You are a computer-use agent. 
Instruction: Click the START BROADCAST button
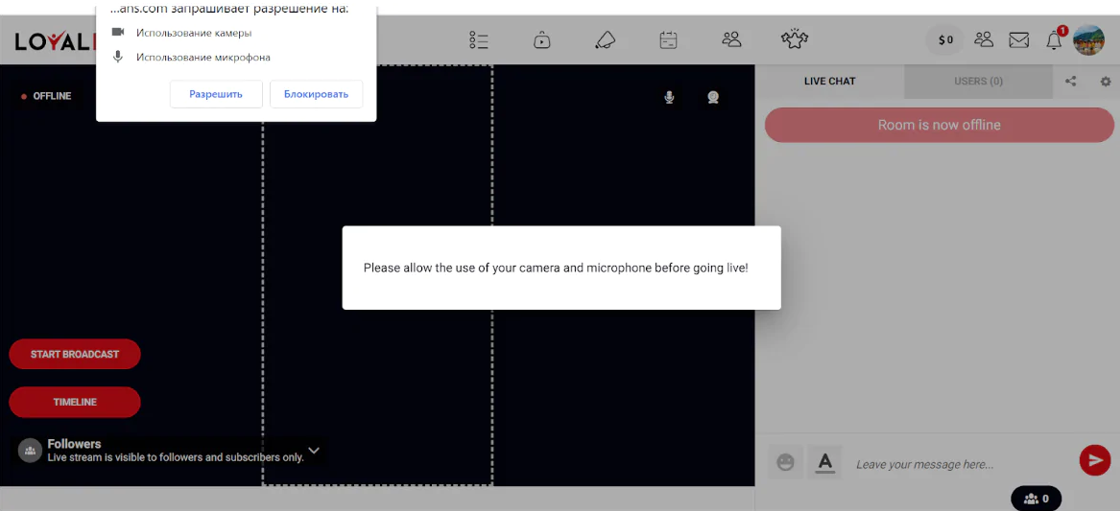pyautogui.click(x=75, y=354)
